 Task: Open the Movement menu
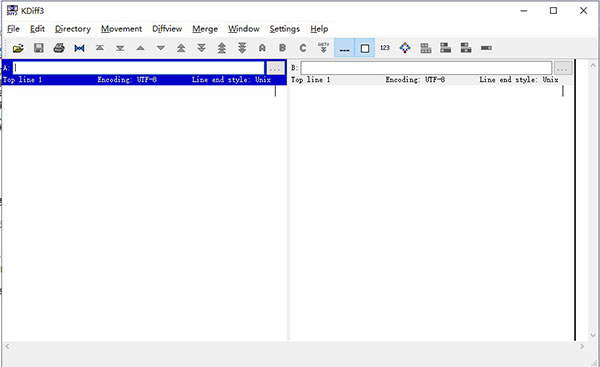tap(121, 29)
